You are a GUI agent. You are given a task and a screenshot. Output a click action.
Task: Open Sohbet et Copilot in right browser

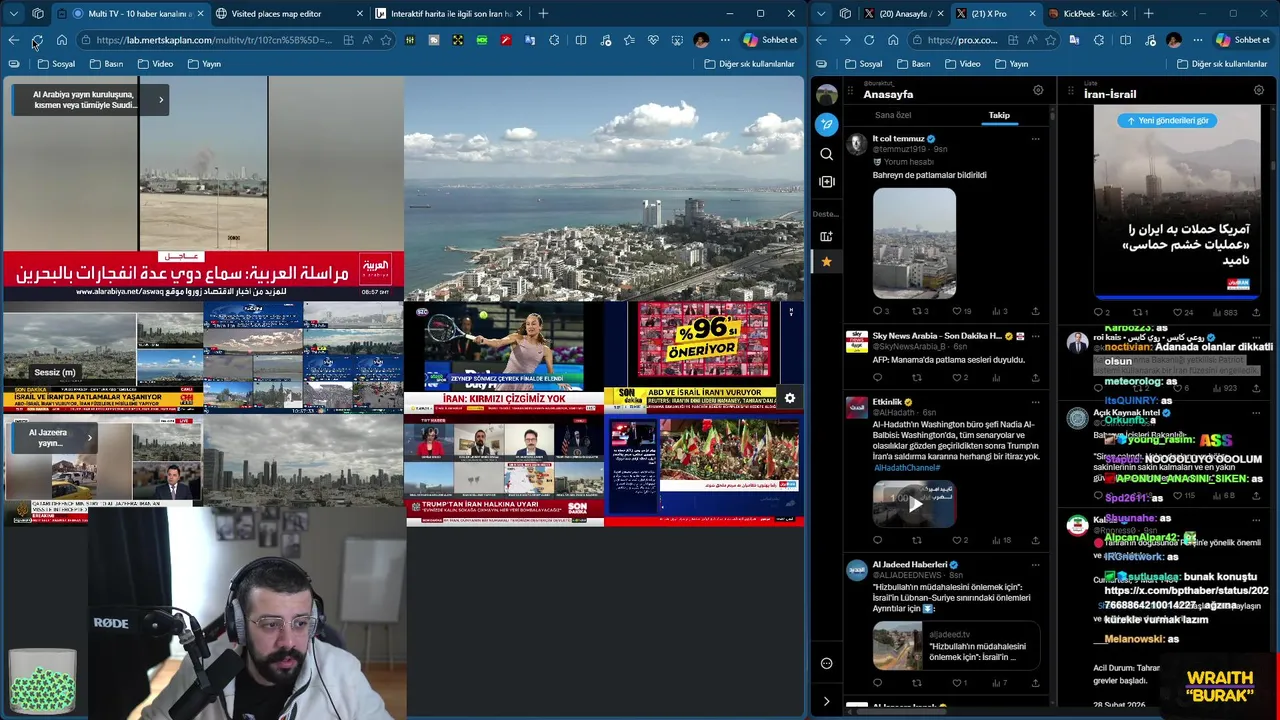(1243, 40)
